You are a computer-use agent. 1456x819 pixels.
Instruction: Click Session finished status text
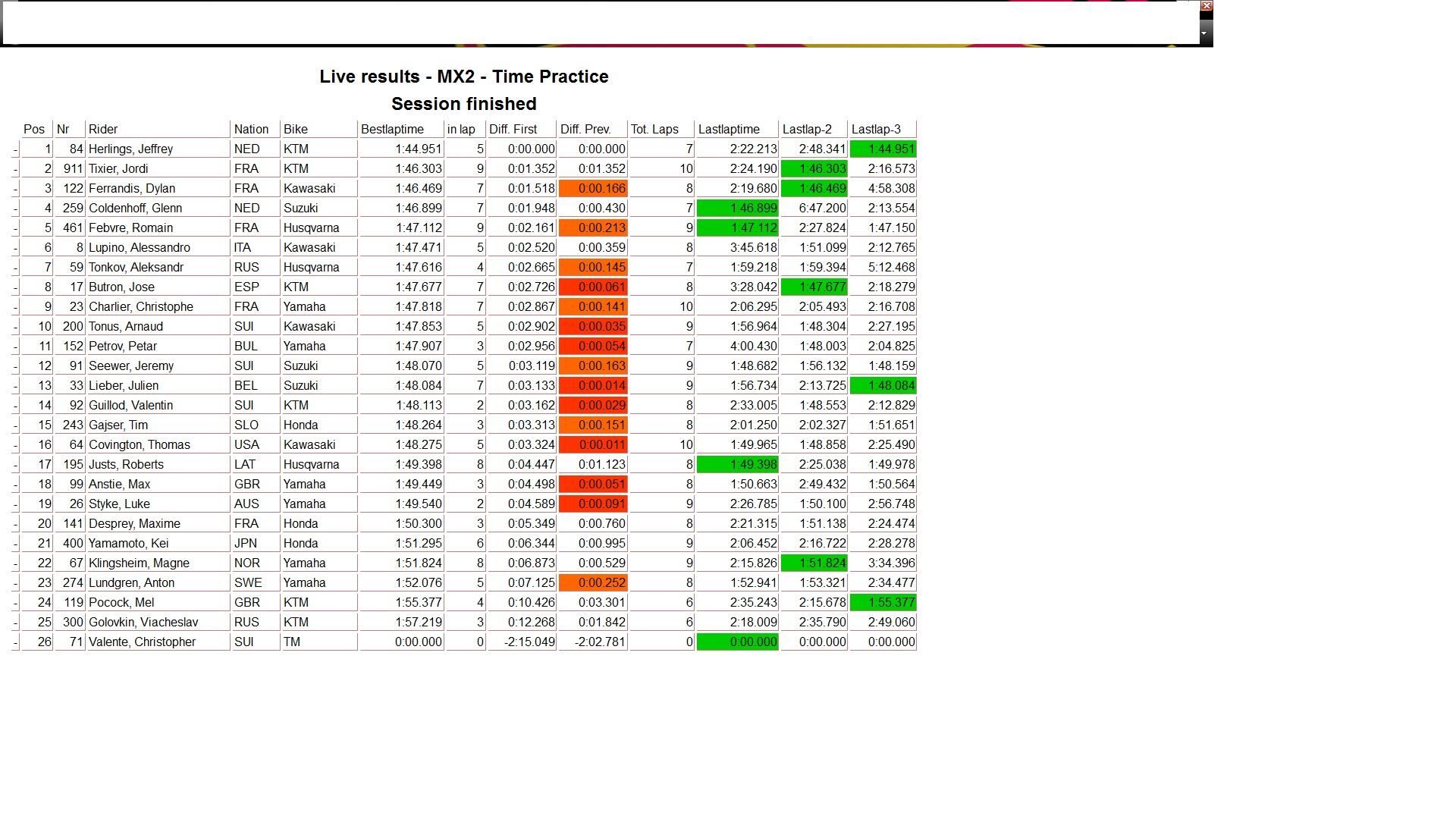click(463, 104)
